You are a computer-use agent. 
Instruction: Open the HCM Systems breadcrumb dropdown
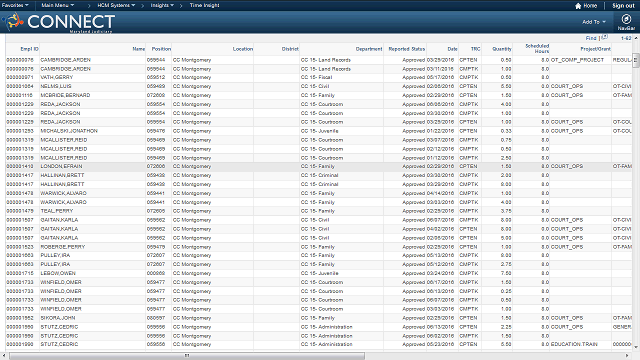coord(116,5)
